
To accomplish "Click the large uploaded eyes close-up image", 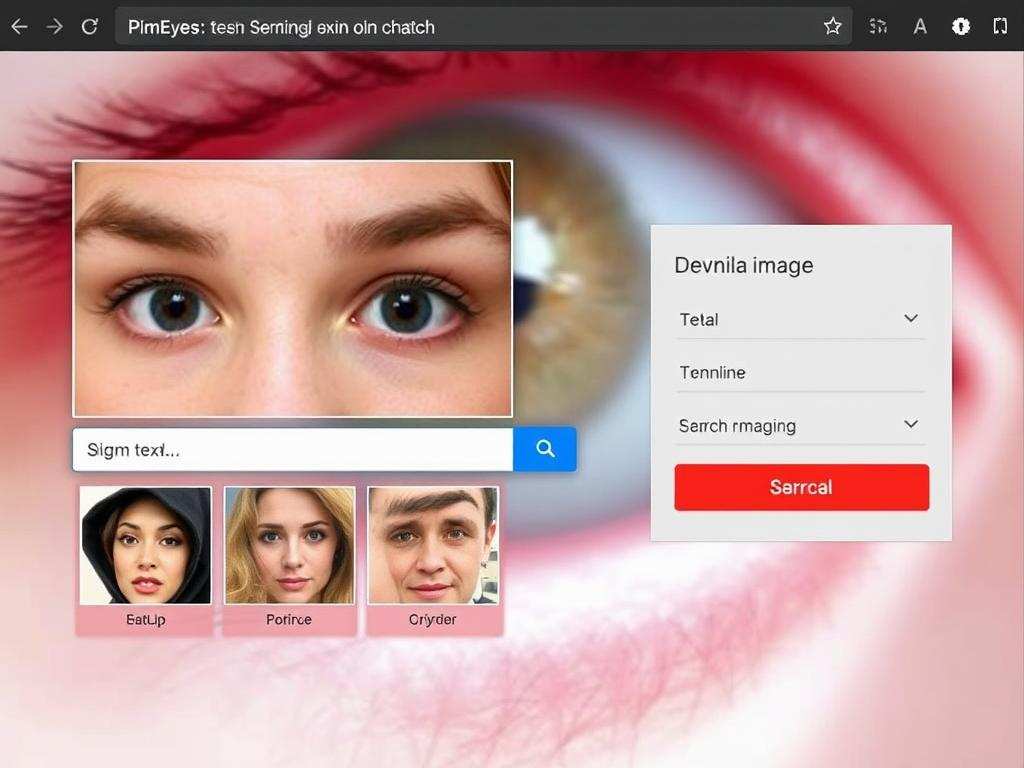I will (293, 289).
